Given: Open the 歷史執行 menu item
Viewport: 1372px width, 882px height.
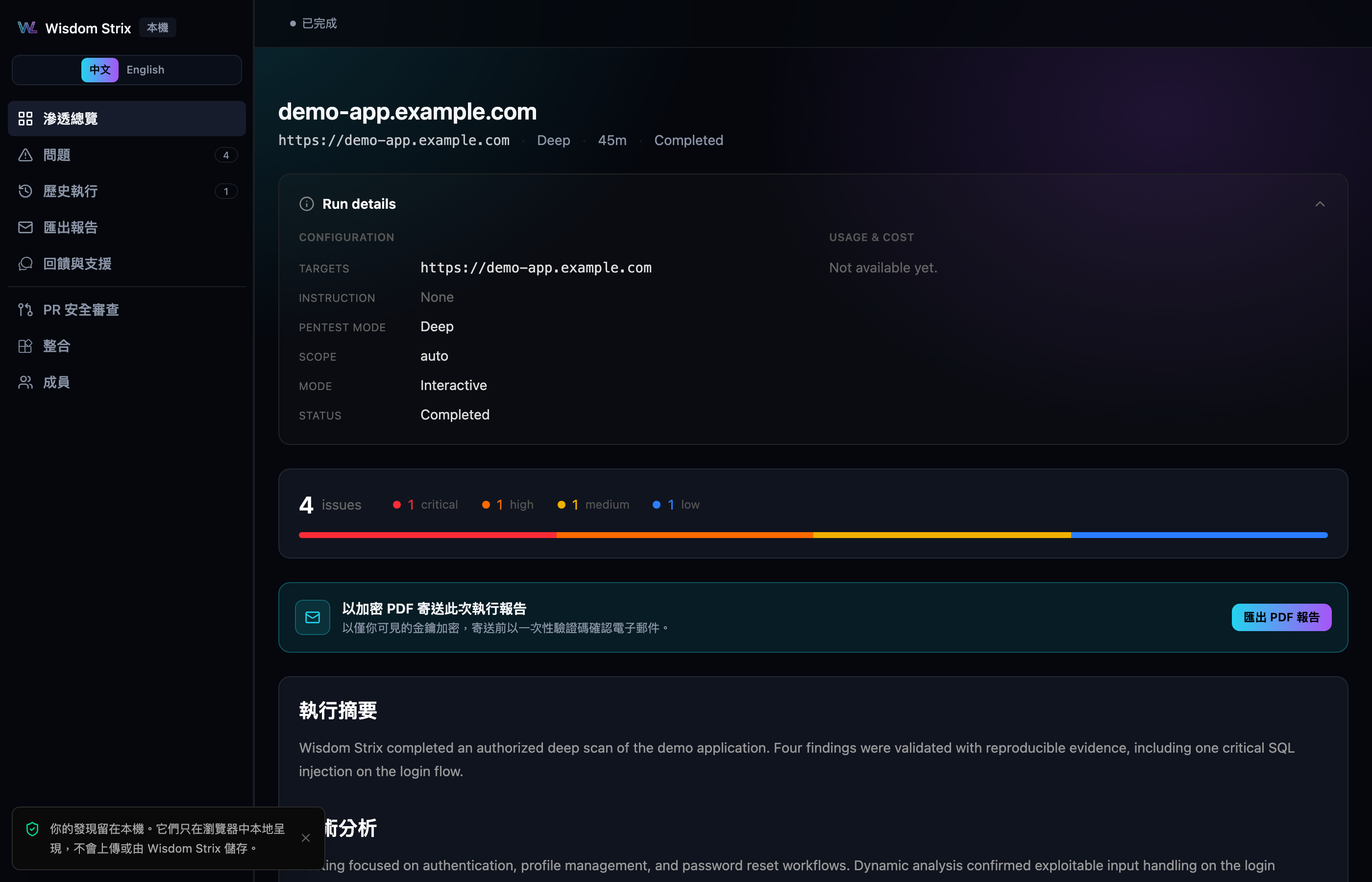Looking at the screenshot, I should [127, 191].
